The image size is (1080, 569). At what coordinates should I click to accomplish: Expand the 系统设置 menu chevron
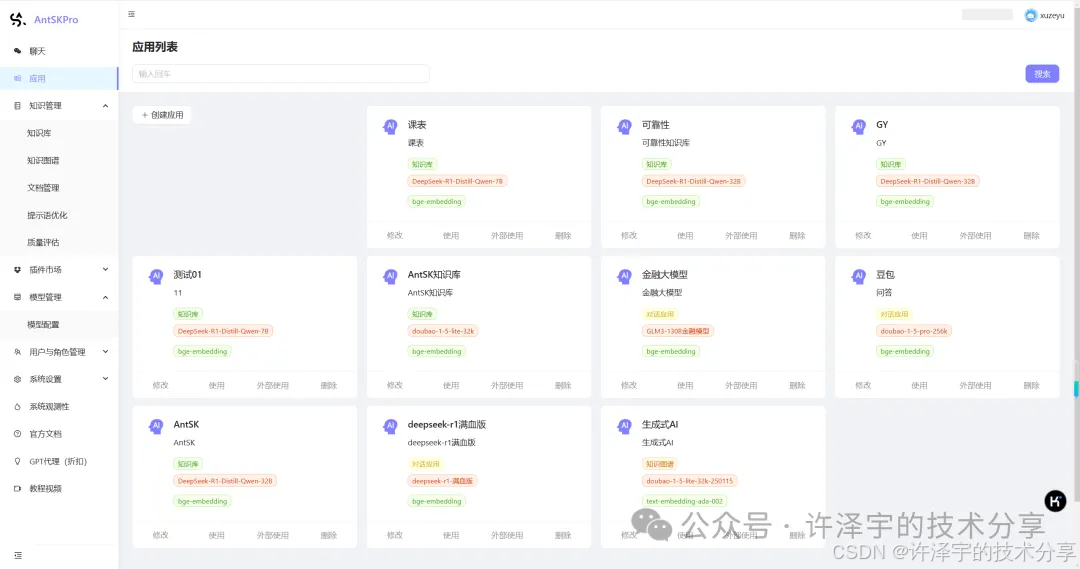click(x=105, y=379)
